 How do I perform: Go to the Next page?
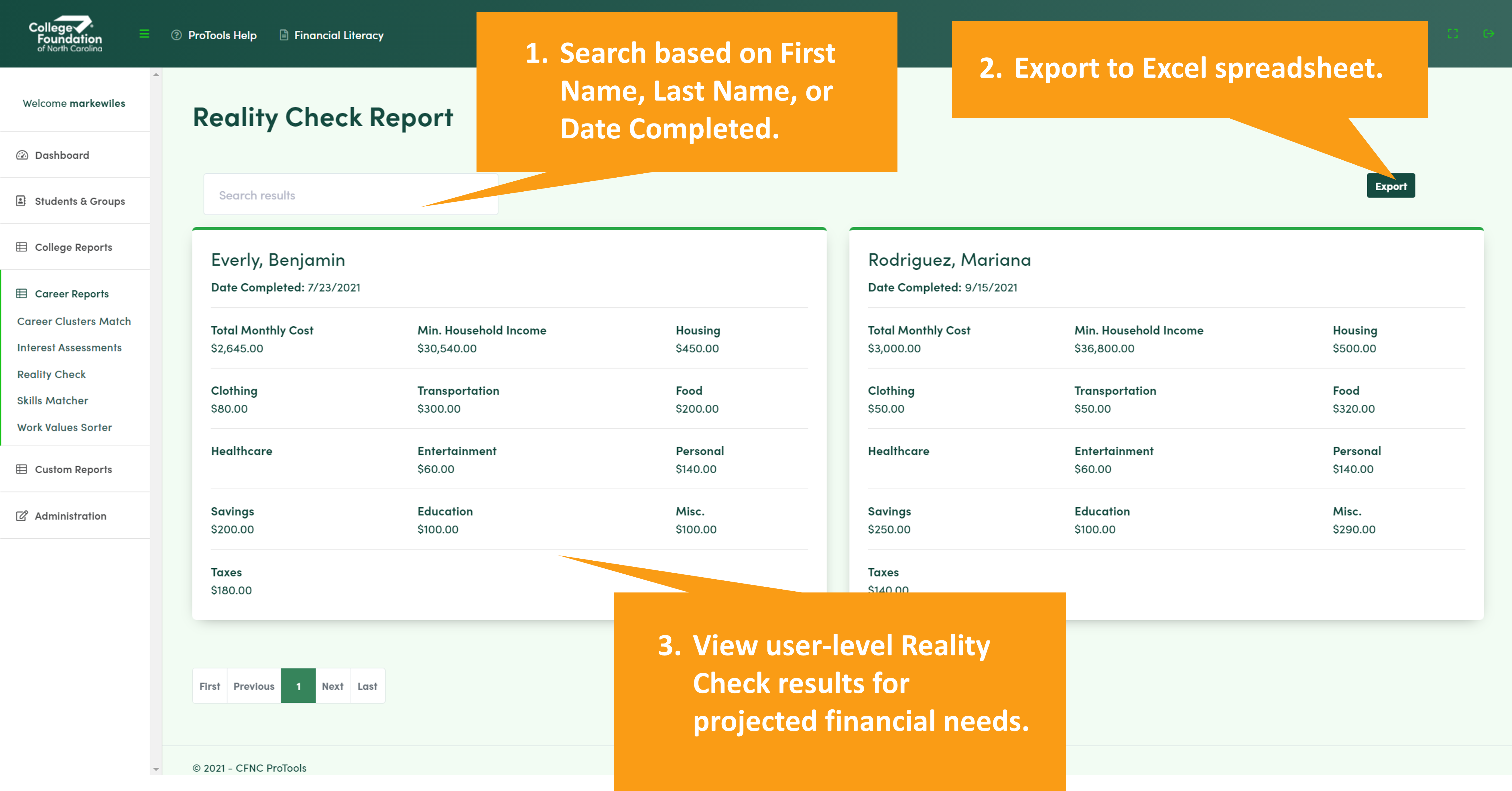point(332,686)
